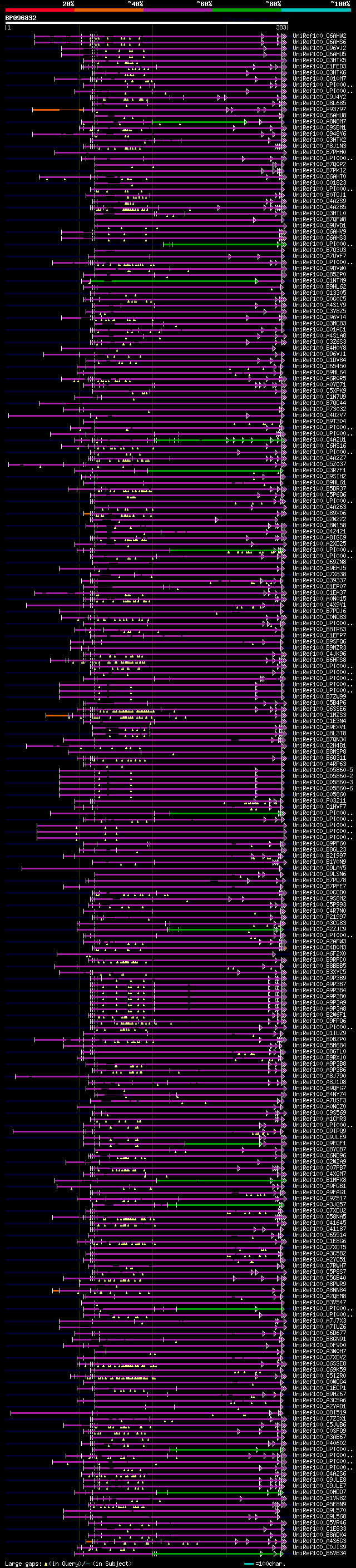Open the query sequence BP096832 label
356x1568 pixels.
(21, 18)
